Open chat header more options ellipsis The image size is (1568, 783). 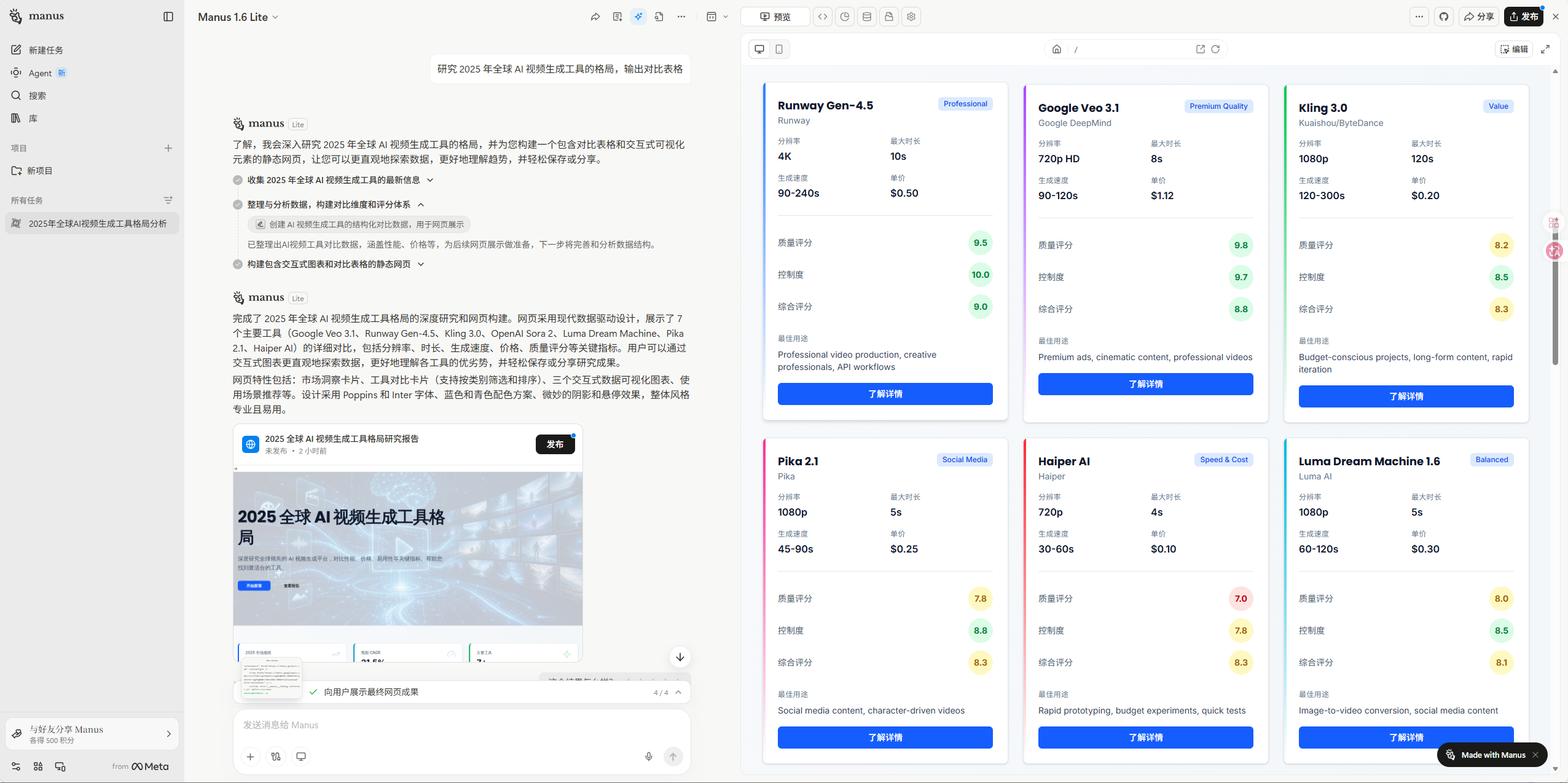(x=681, y=17)
